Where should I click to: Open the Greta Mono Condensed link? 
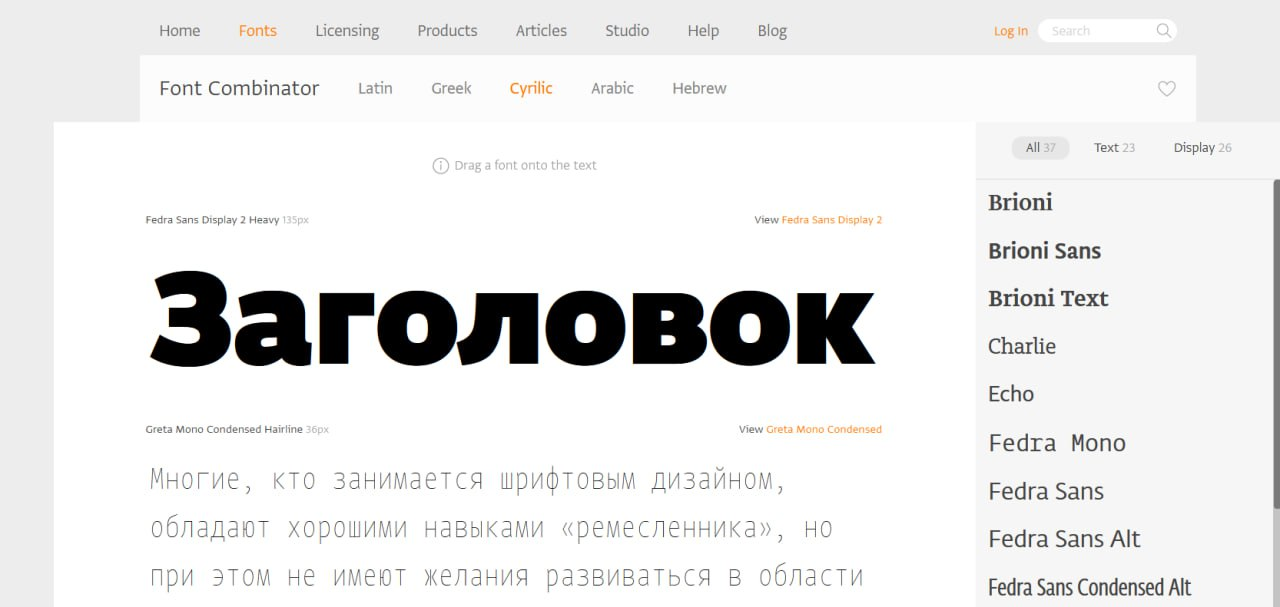tap(823, 430)
